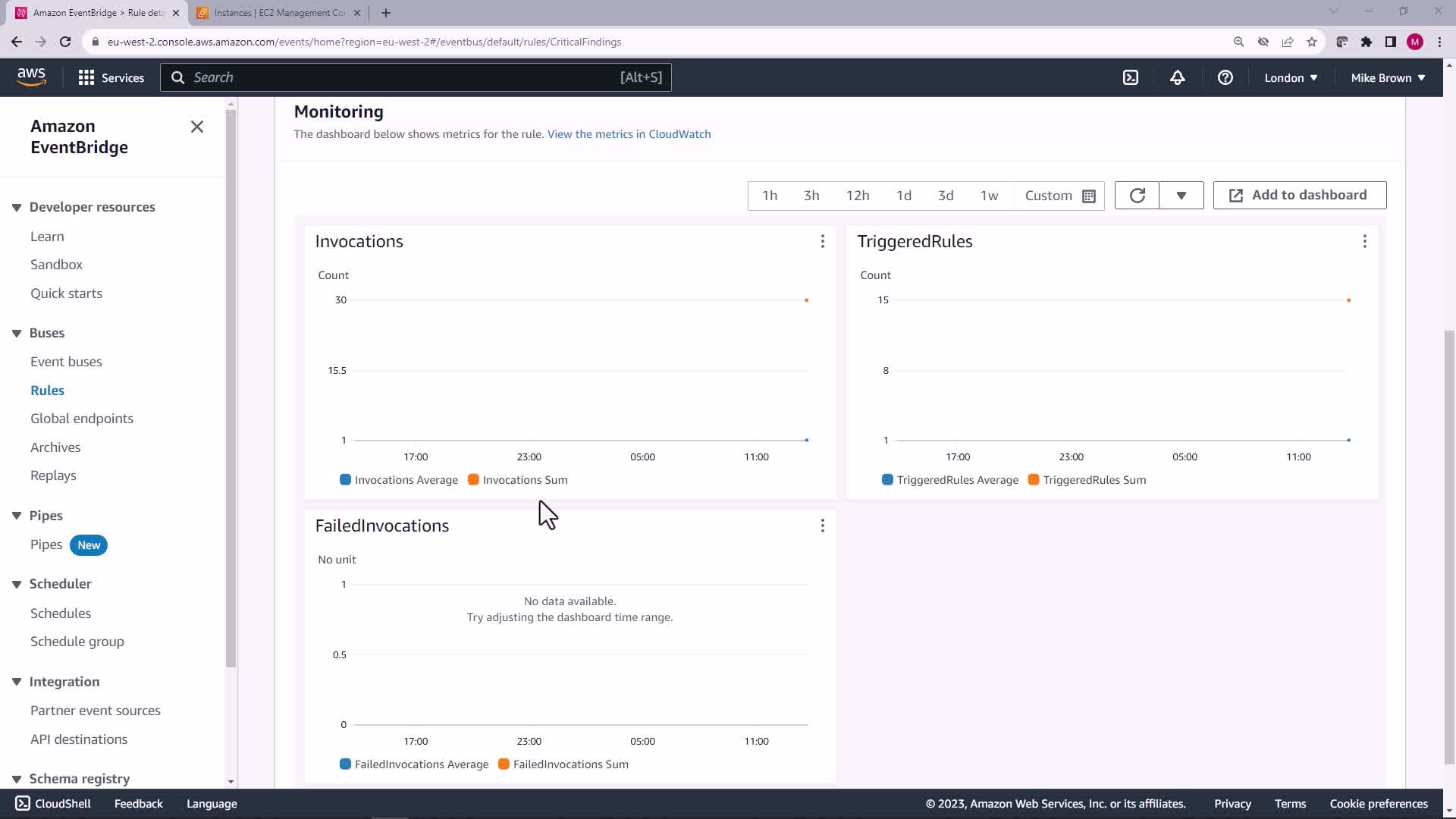Collapse the Developer resources section
The height and width of the screenshot is (819, 1456).
click(x=17, y=207)
